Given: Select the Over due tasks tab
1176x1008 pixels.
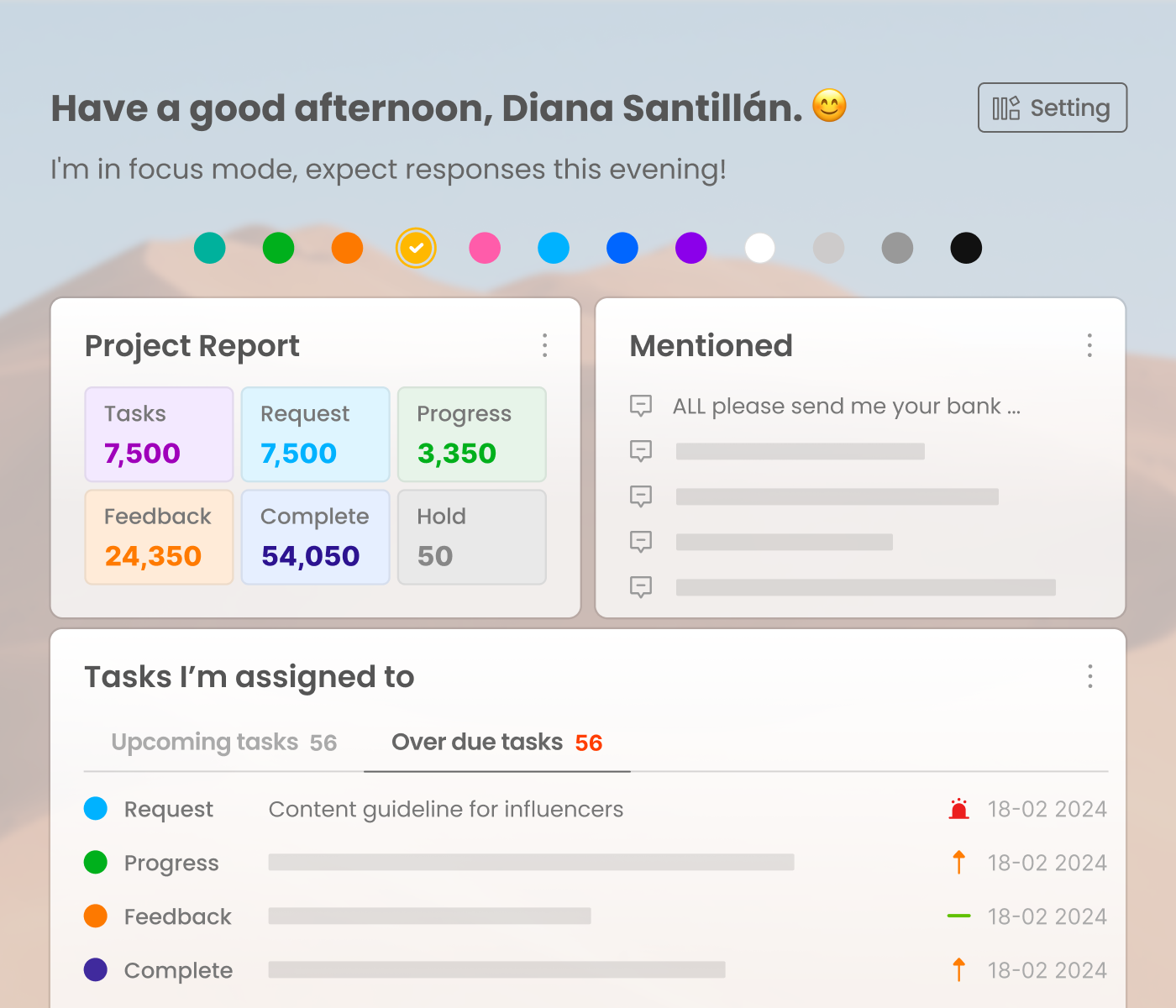Looking at the screenshot, I should click(496, 743).
